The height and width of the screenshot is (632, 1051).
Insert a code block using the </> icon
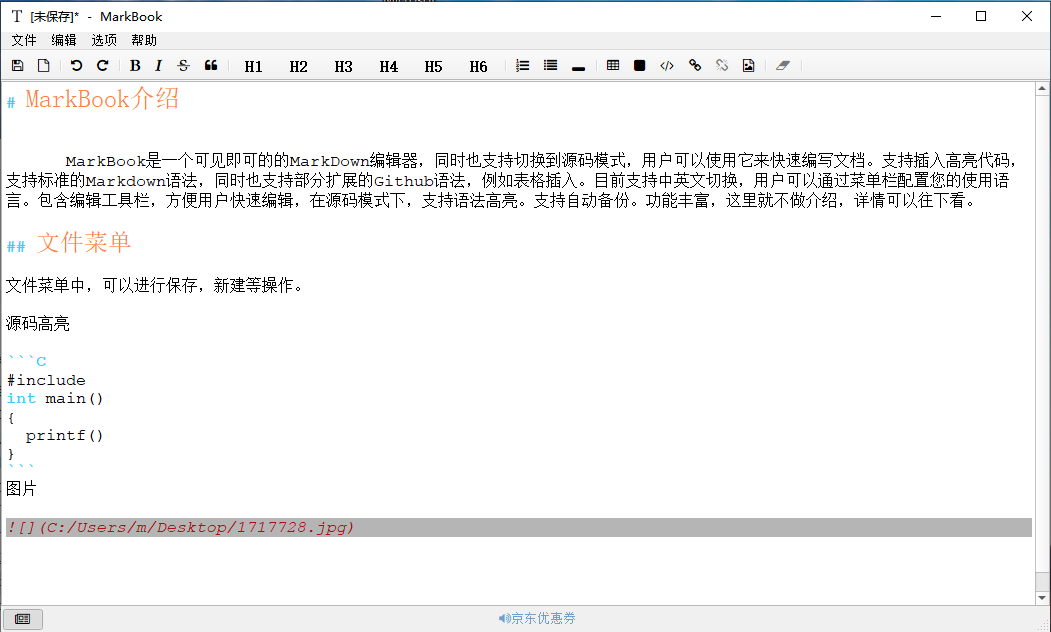(x=667, y=66)
